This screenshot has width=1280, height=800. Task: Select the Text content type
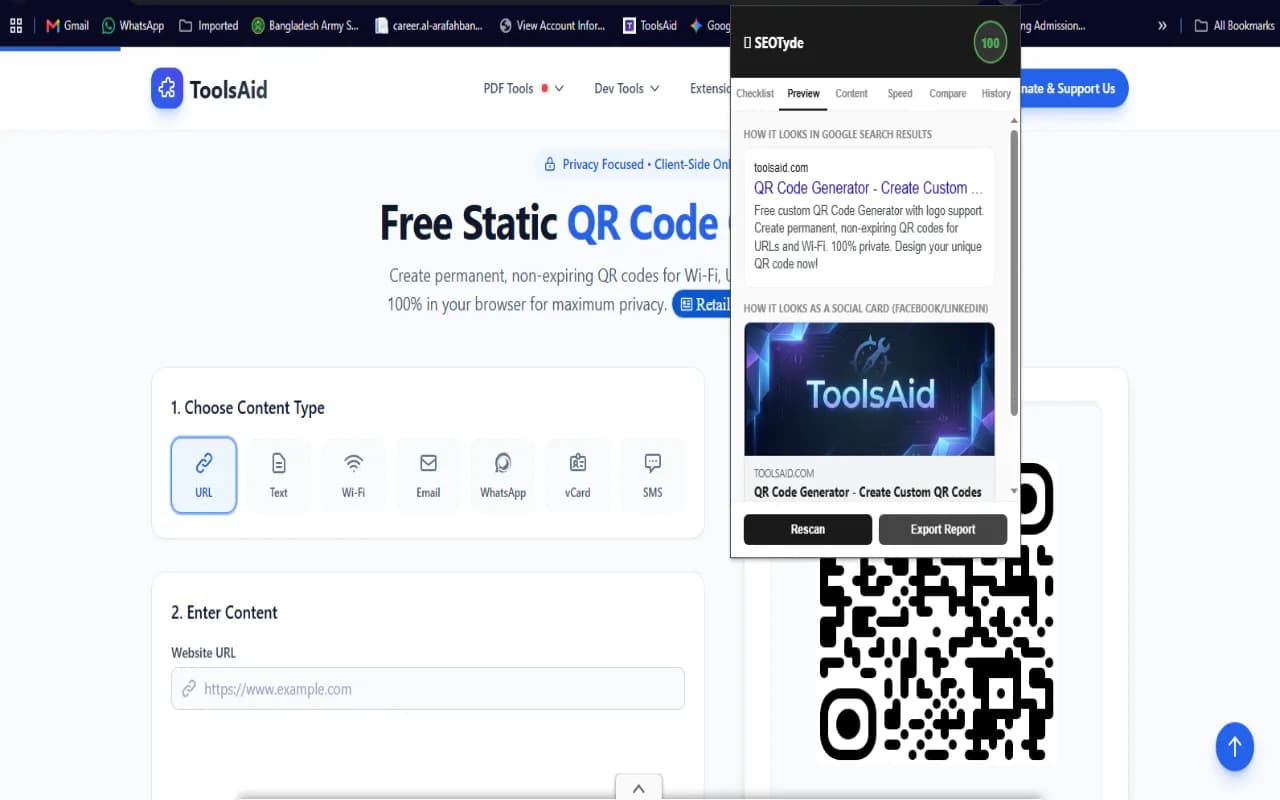click(x=278, y=475)
